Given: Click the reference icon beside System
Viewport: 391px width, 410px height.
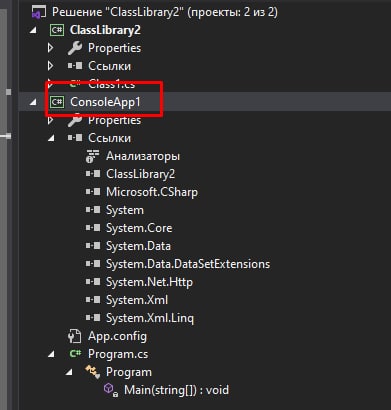Looking at the screenshot, I should tap(93, 210).
